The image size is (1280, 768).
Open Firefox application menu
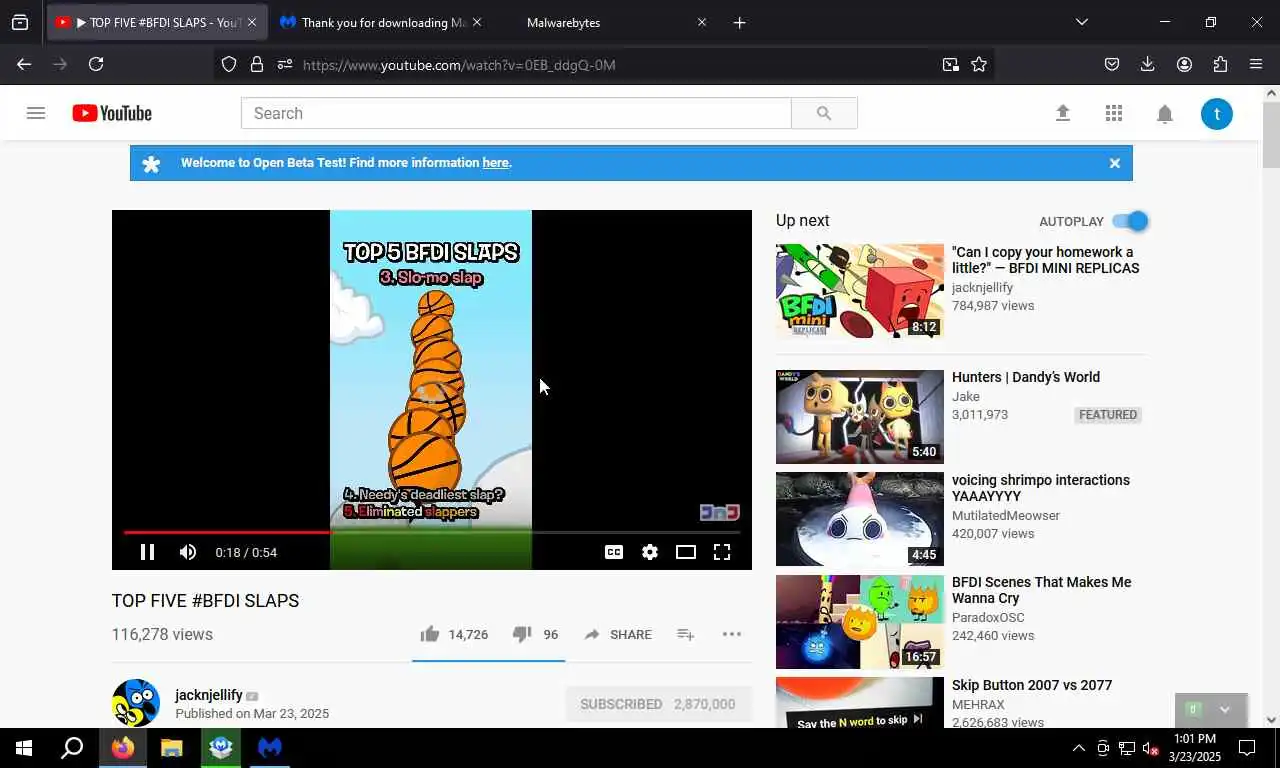click(1256, 64)
